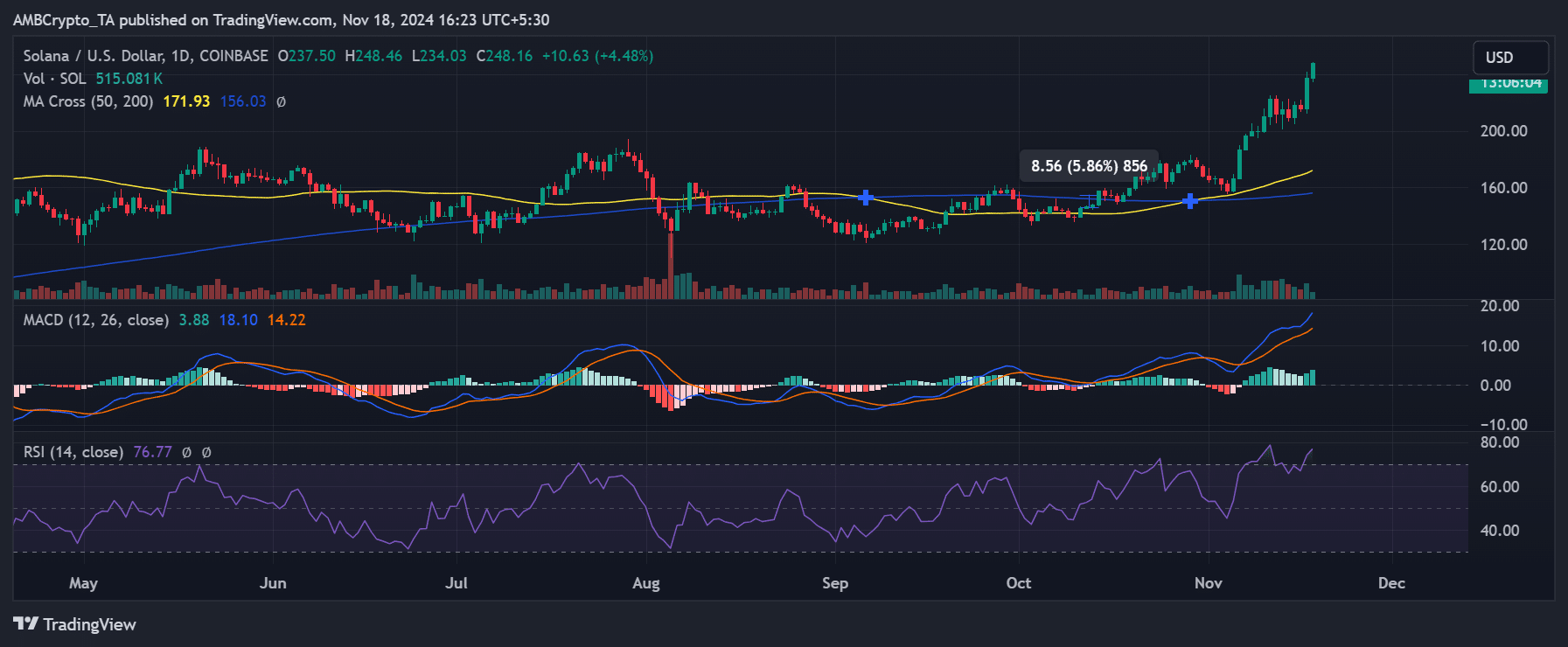The width and height of the screenshot is (1568, 647).
Task: Click the Oct label on the time axis
Action: coord(1019,583)
